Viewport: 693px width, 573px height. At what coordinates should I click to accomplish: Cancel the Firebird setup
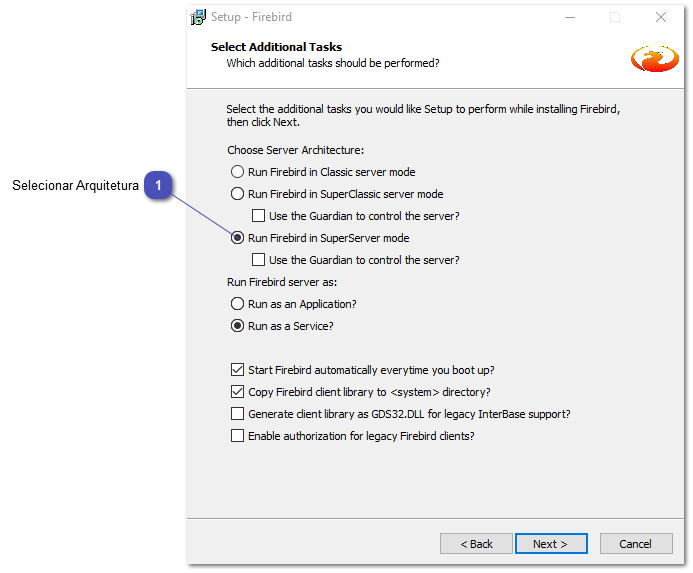(635, 544)
